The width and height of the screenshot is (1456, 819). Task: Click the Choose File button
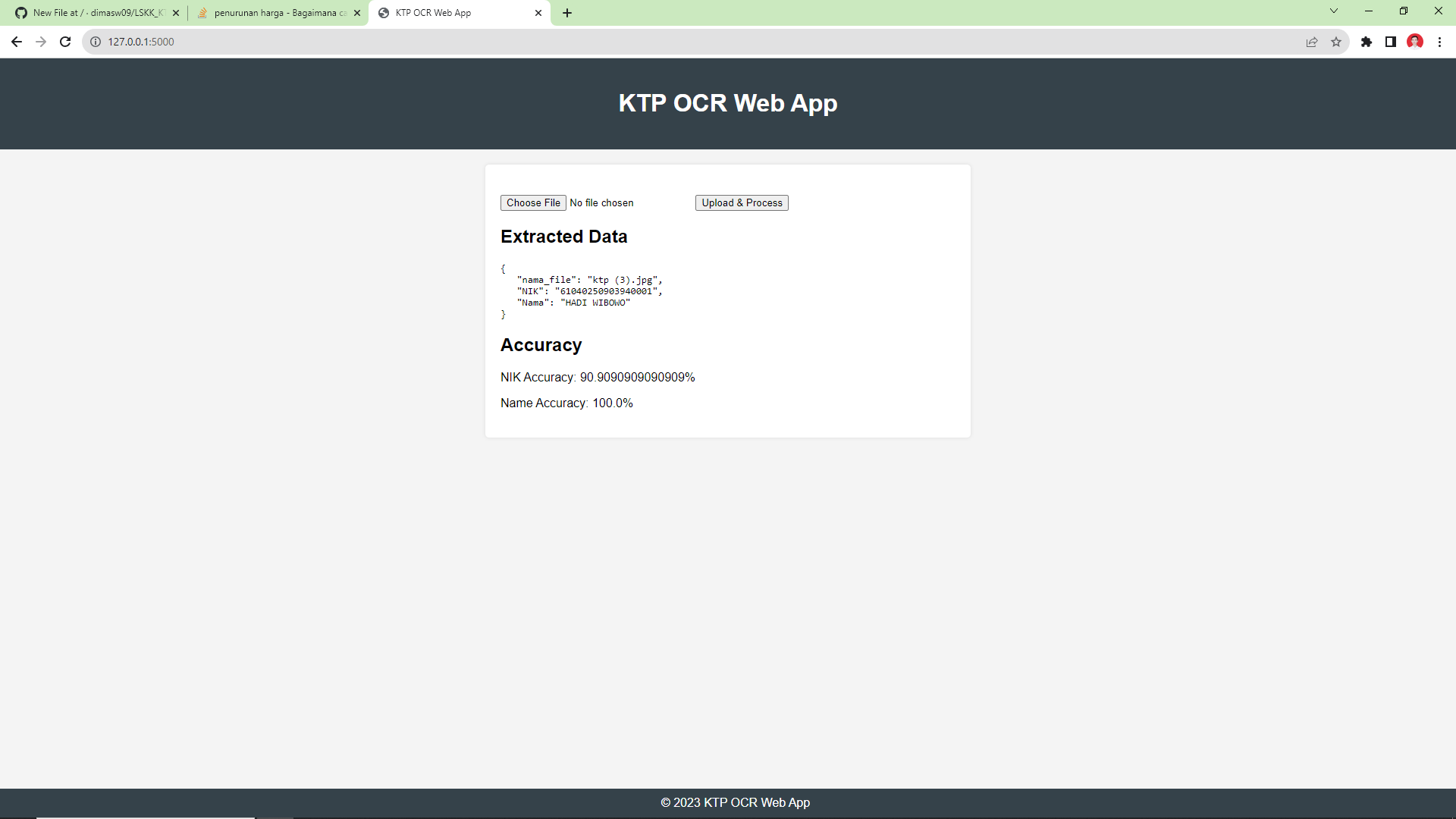(533, 202)
